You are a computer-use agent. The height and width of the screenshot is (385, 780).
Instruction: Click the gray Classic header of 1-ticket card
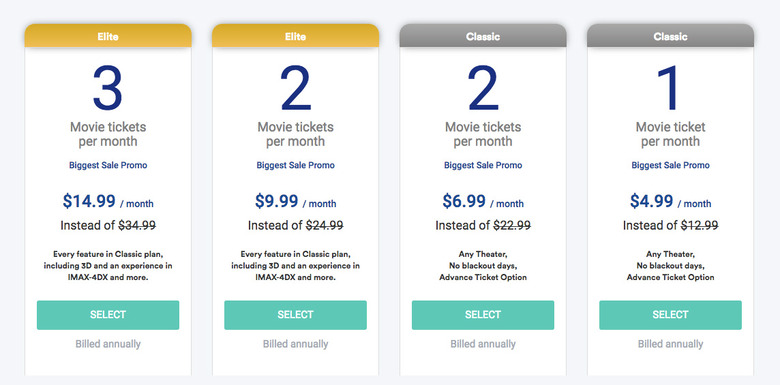point(671,36)
